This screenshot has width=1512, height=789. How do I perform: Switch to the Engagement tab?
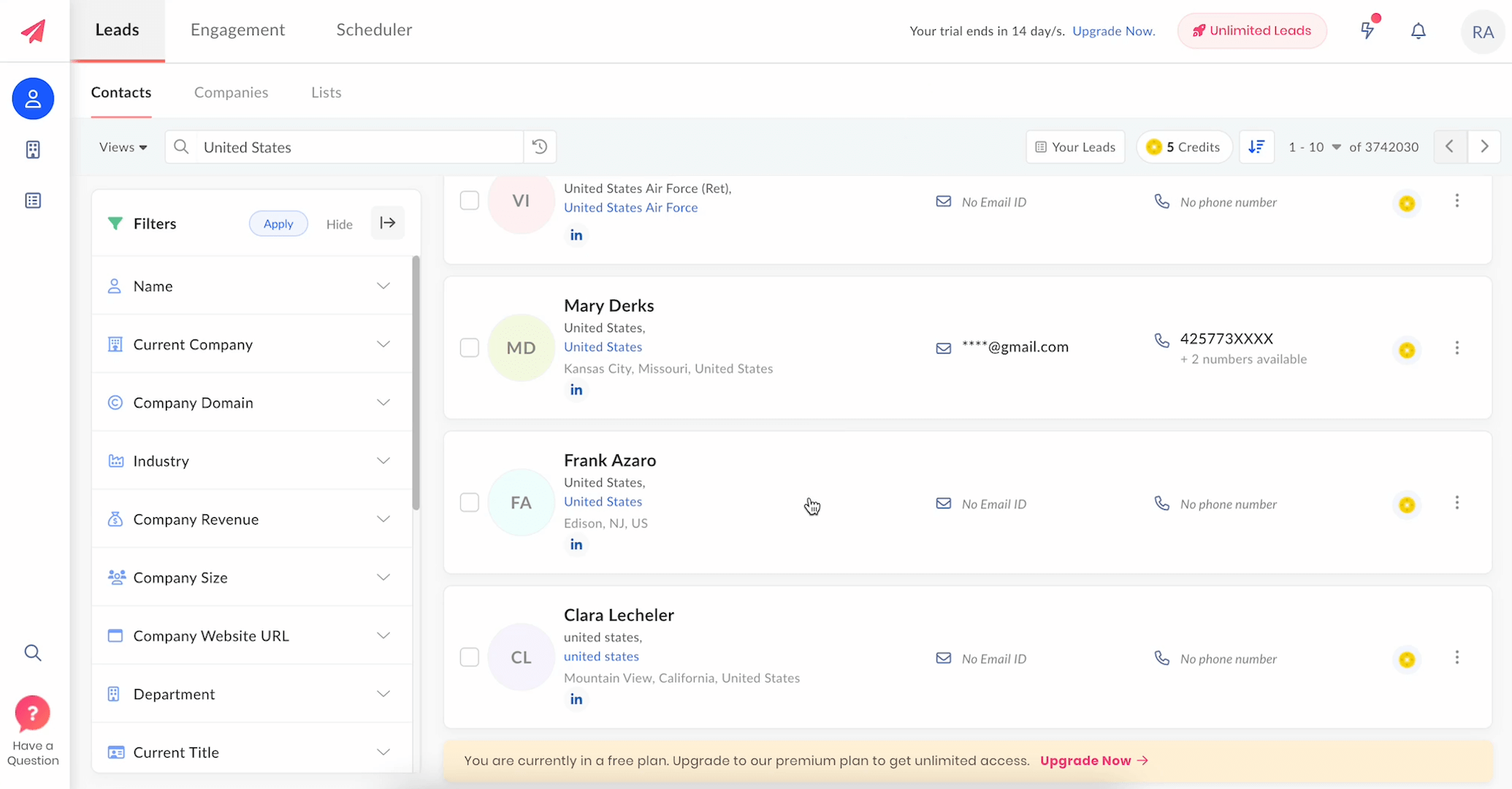[237, 30]
